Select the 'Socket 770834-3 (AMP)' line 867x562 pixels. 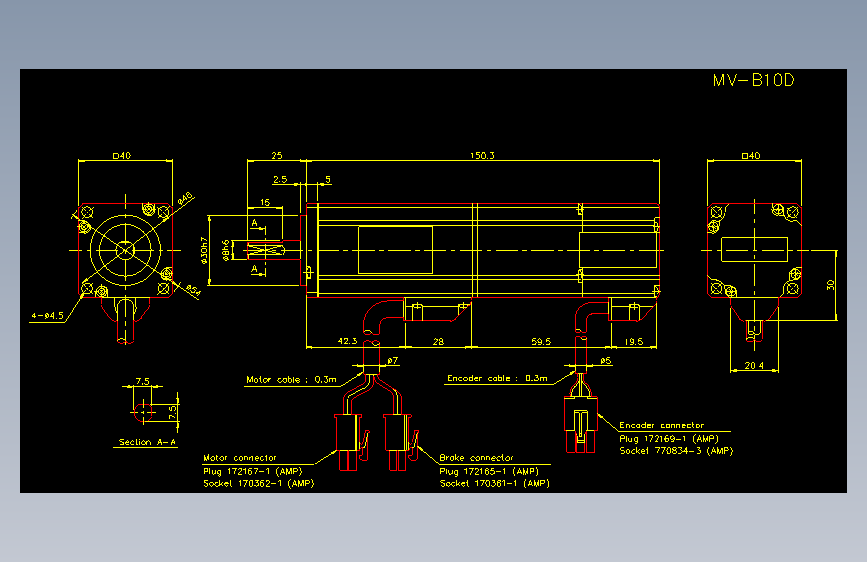coord(676,451)
